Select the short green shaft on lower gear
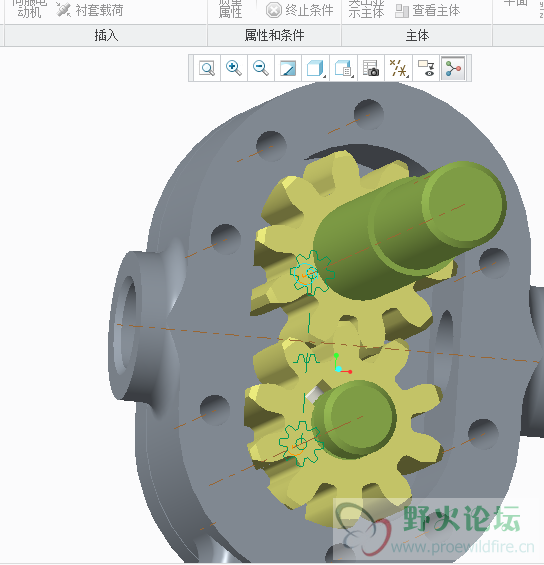The image size is (544, 565). click(354, 420)
